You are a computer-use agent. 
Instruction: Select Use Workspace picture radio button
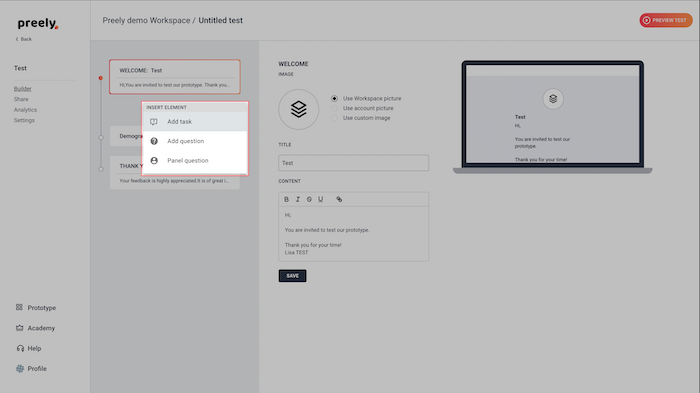coord(334,98)
